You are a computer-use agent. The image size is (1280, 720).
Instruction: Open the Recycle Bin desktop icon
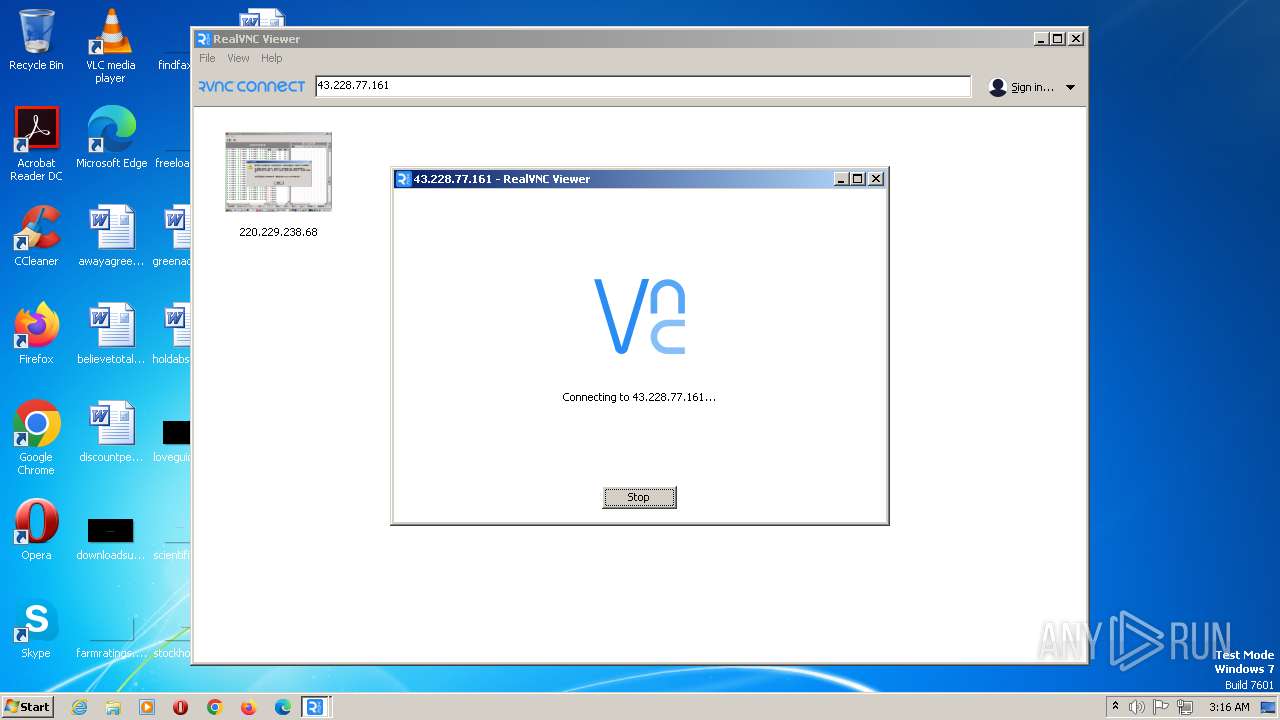[36, 40]
